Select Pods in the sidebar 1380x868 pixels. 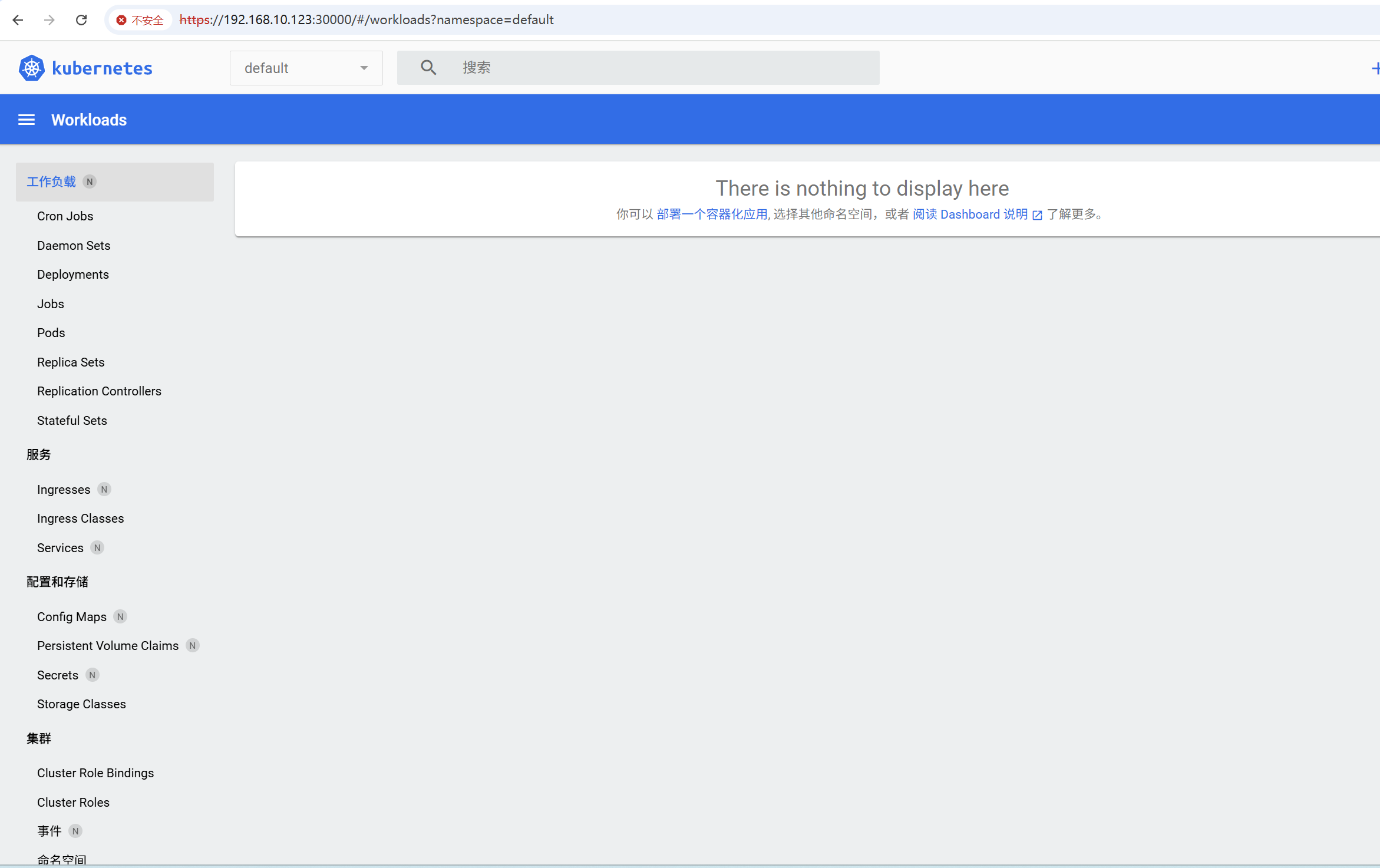(51, 333)
